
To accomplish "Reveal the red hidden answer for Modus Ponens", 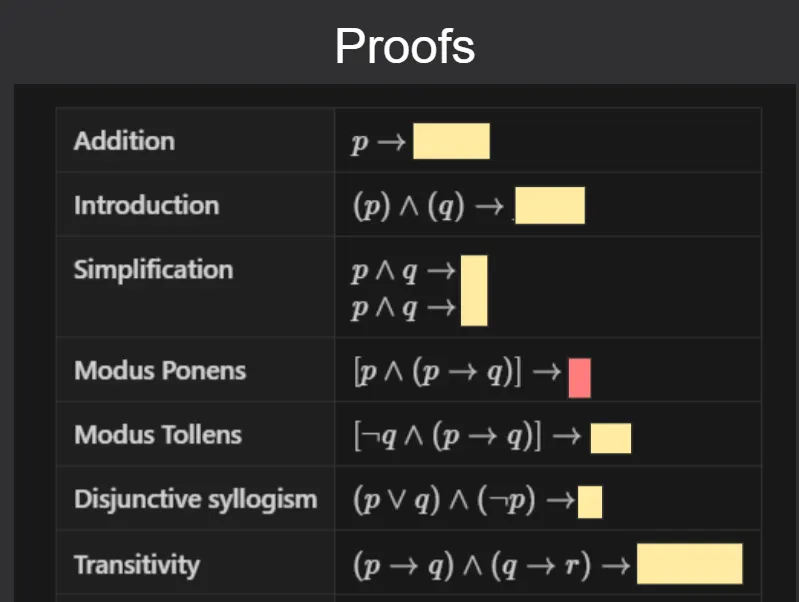I will [579, 378].
